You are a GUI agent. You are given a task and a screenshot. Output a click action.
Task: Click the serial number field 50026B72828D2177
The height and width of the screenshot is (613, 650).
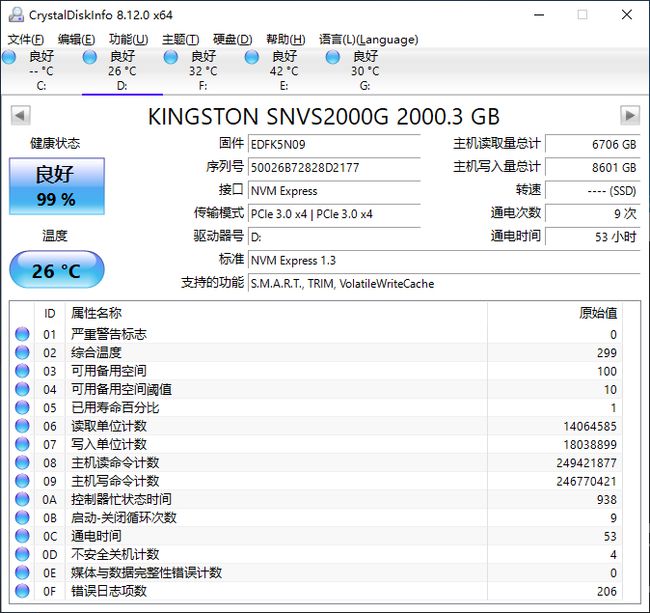pyautogui.click(x=334, y=167)
